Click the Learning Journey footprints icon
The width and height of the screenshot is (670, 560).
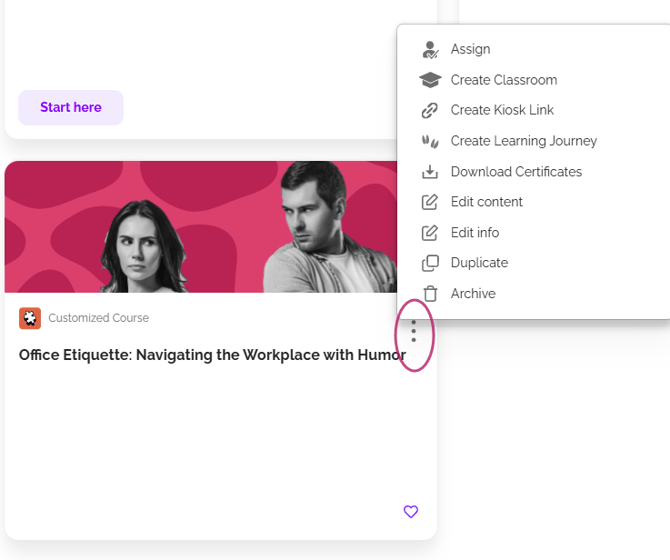point(430,141)
